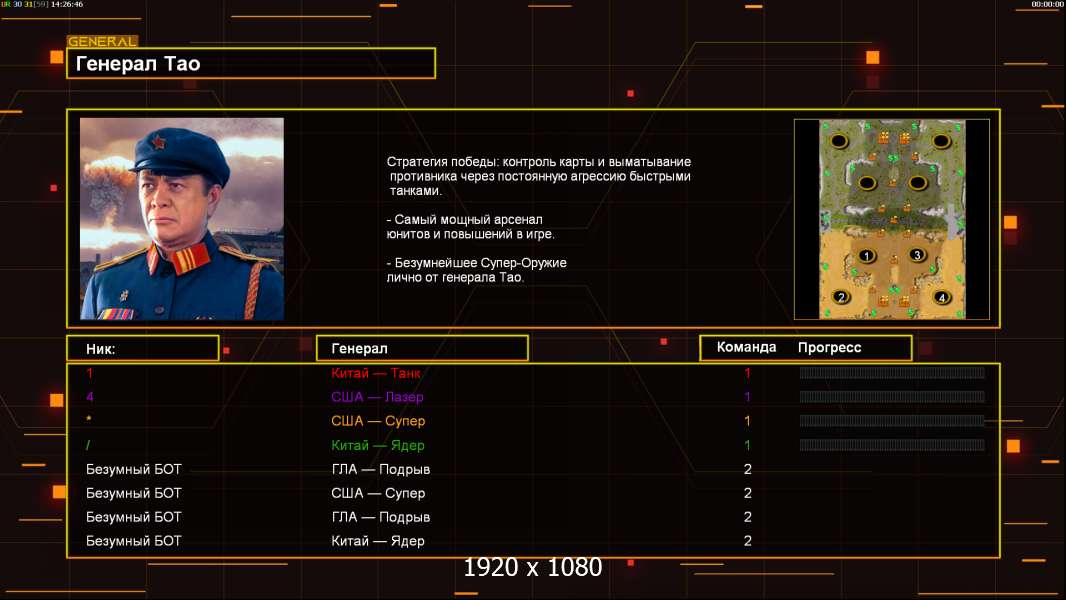Image resolution: width=1066 pixels, height=600 pixels.
Task: Click the red player's loading progress bar
Action: tap(892, 372)
